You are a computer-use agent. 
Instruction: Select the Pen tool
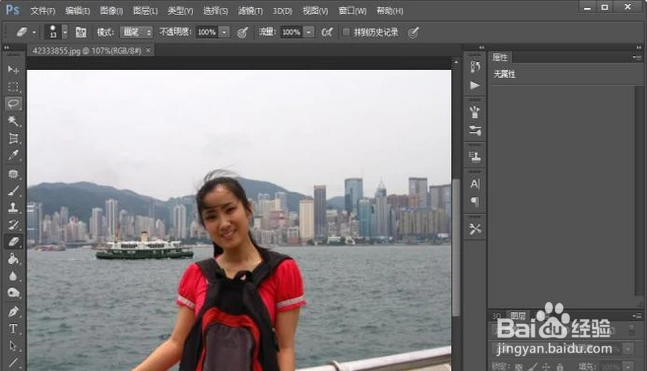(13, 311)
